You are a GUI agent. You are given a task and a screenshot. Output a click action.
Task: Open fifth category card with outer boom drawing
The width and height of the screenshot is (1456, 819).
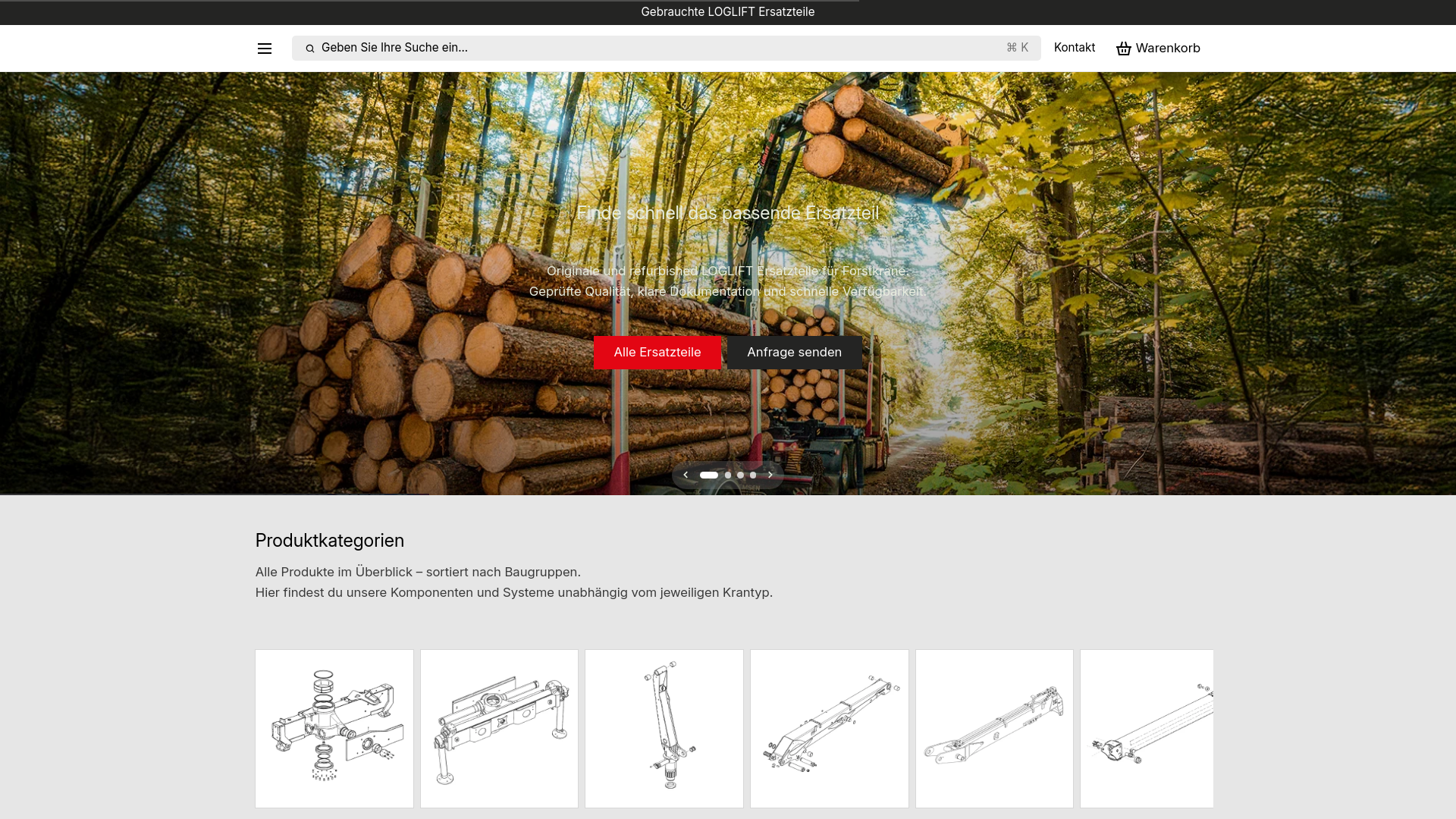pos(994,729)
